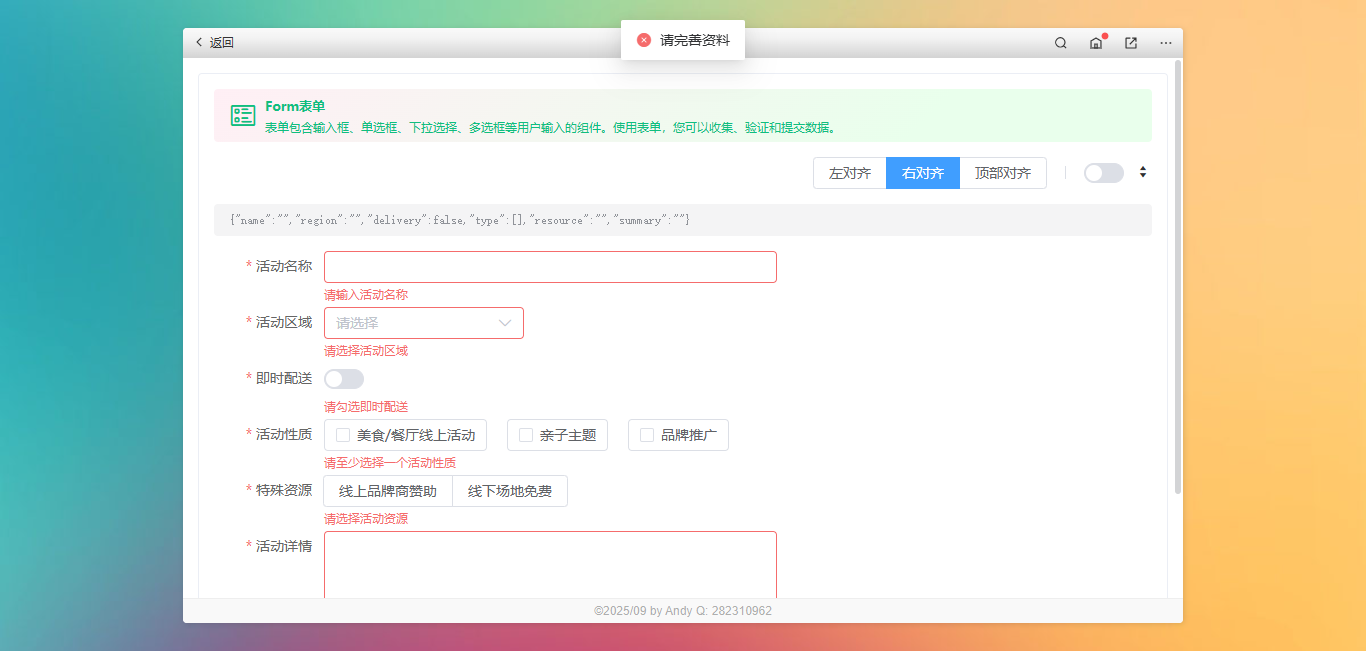The height and width of the screenshot is (651, 1366).
Task: Click inside the 活动详情 text area
Action: point(550,565)
